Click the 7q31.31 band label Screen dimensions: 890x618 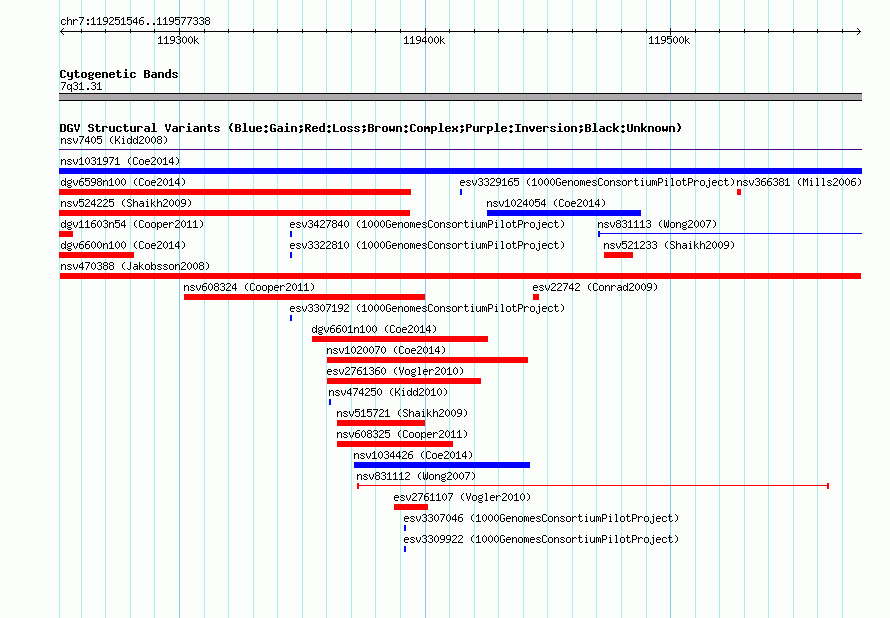pos(81,86)
